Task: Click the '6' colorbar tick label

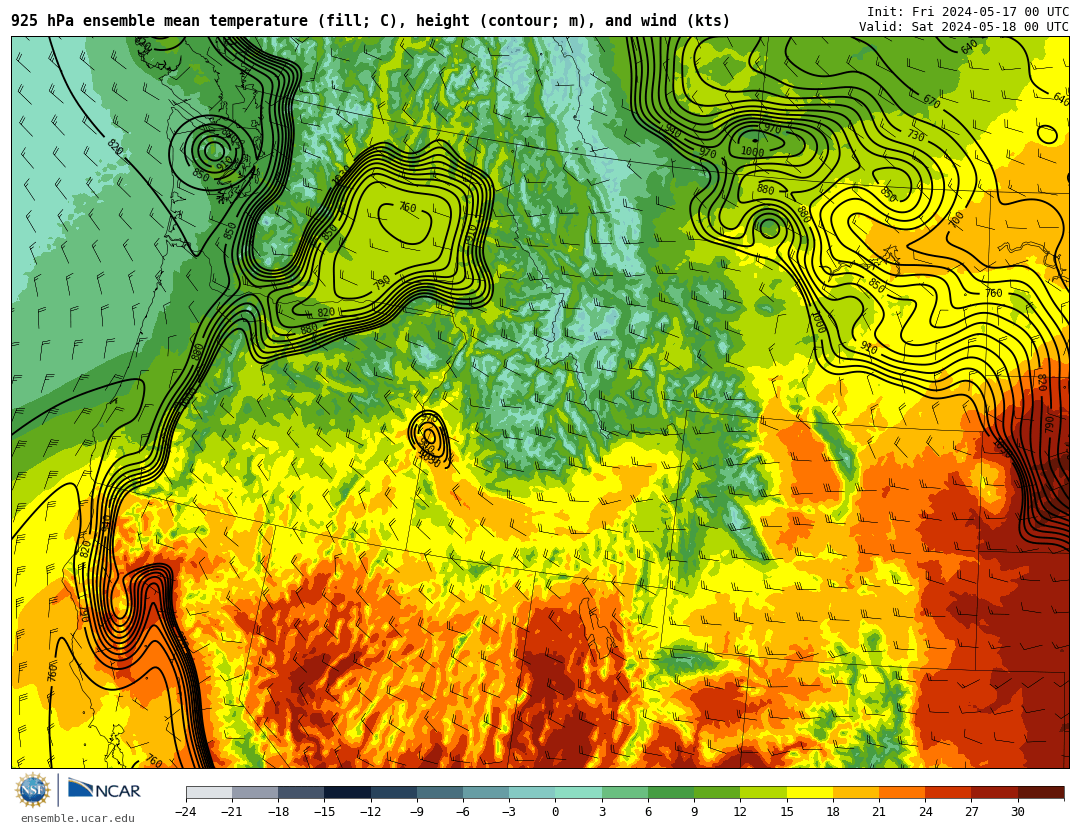Action: tap(648, 812)
